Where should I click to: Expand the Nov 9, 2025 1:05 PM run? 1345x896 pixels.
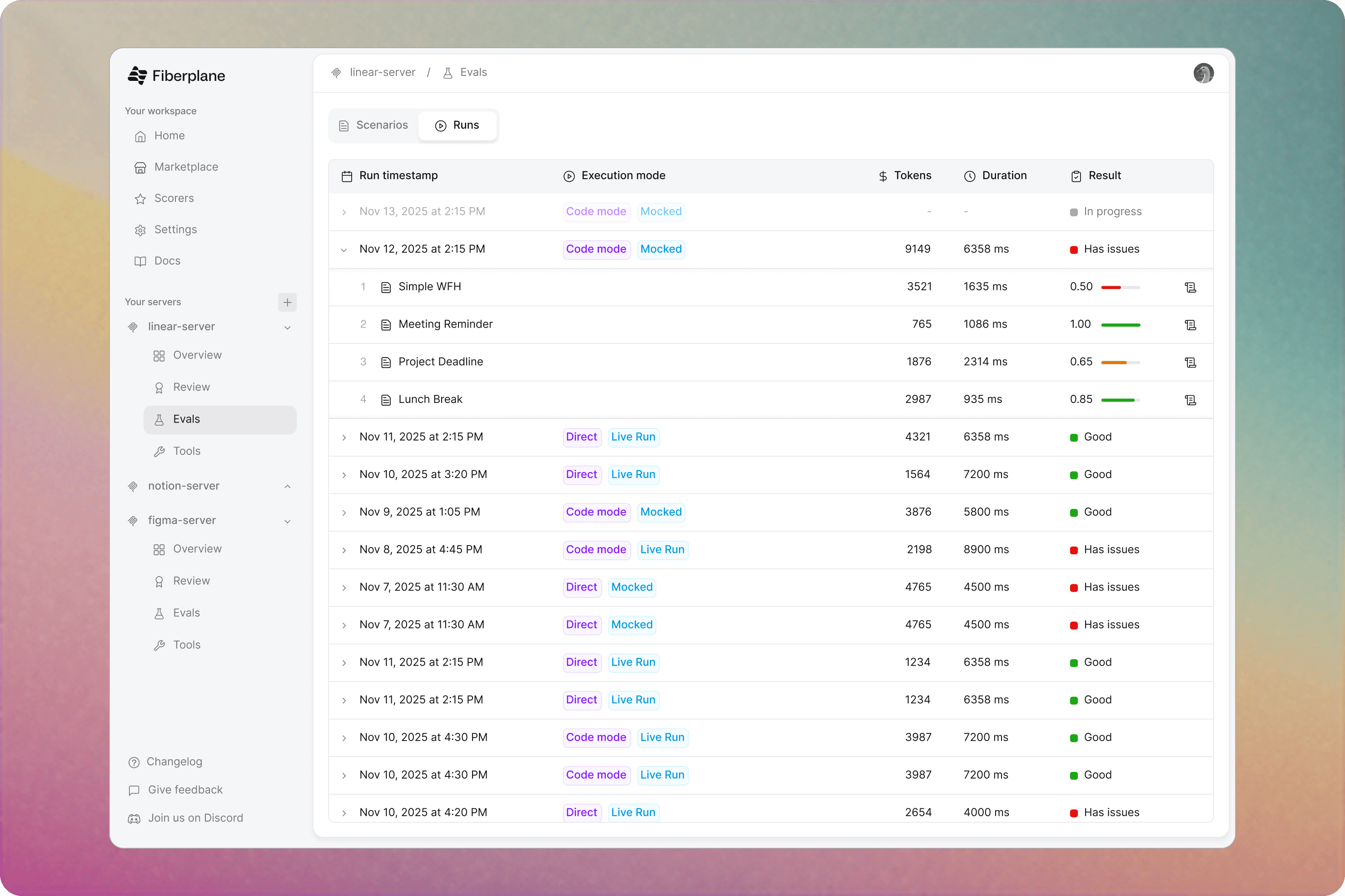344,513
